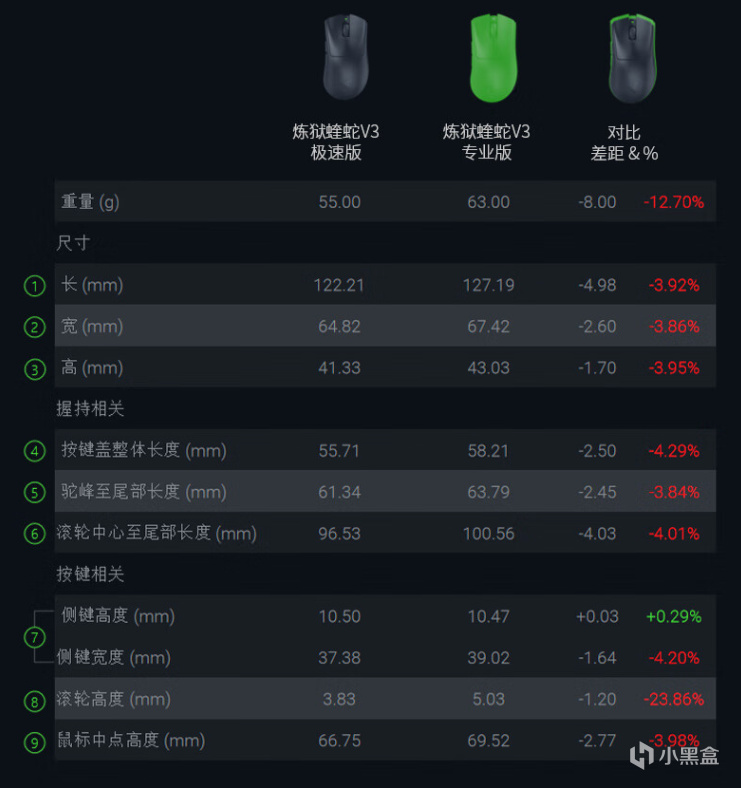Click circled number 6 icon beside 滚轮中心至尾部长度
Image resolution: width=741 pixels, height=788 pixels.
(x=35, y=534)
